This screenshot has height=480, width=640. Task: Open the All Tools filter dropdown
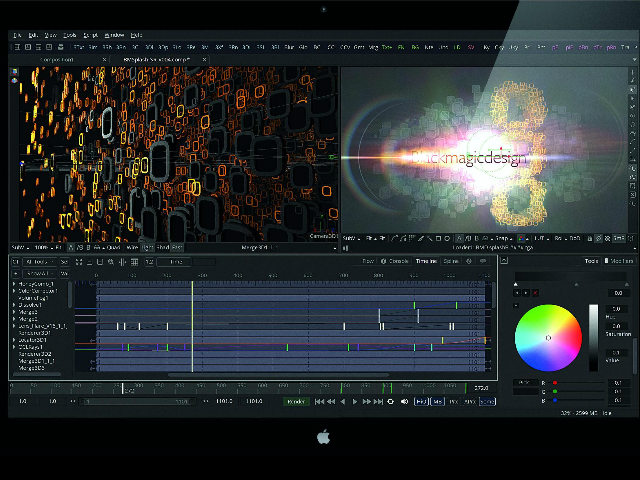point(40,262)
